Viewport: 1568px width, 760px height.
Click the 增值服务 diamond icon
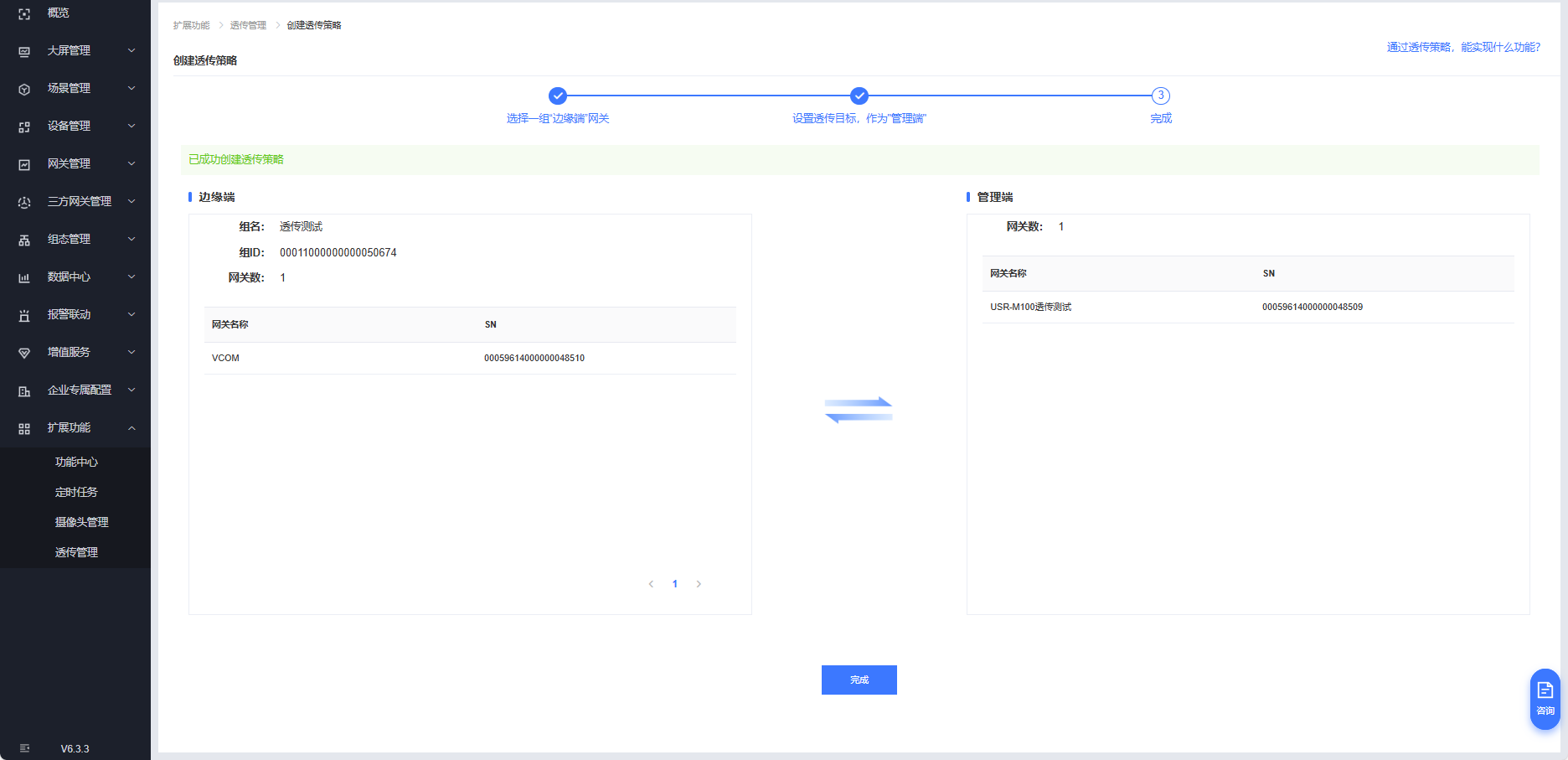24,353
